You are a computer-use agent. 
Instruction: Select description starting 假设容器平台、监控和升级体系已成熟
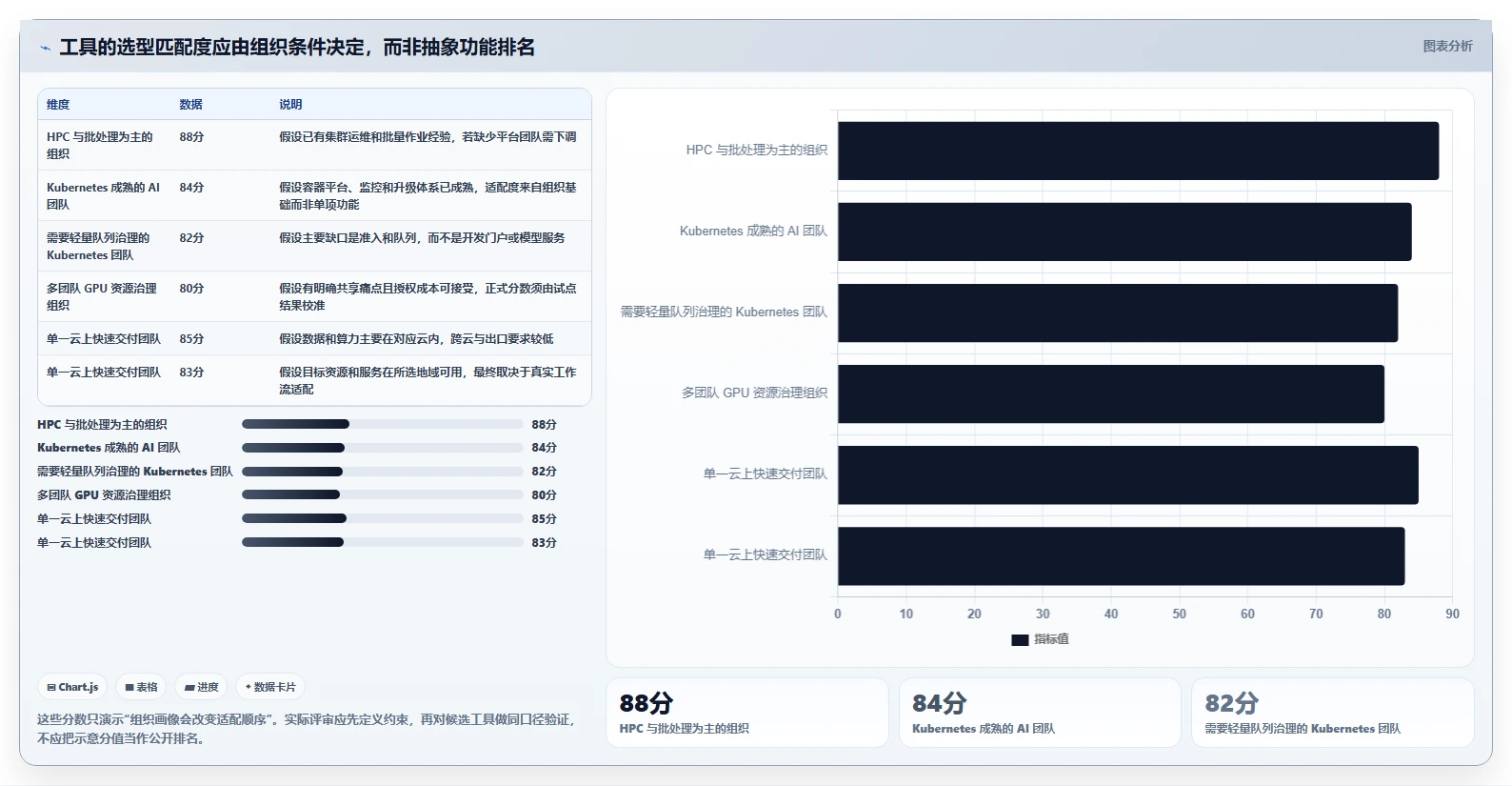[428, 195]
